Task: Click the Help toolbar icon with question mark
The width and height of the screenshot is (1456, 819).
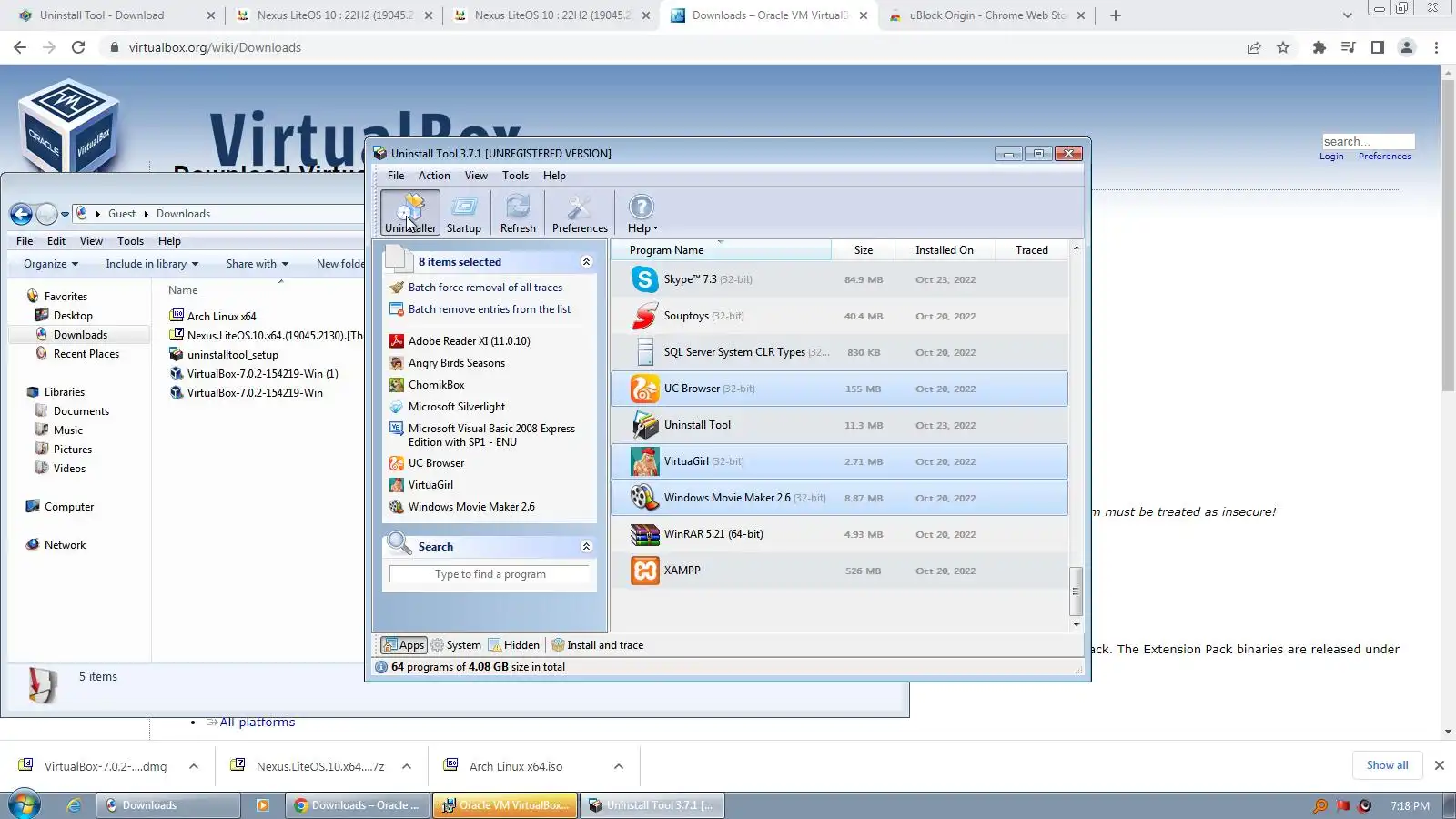Action: (x=642, y=213)
